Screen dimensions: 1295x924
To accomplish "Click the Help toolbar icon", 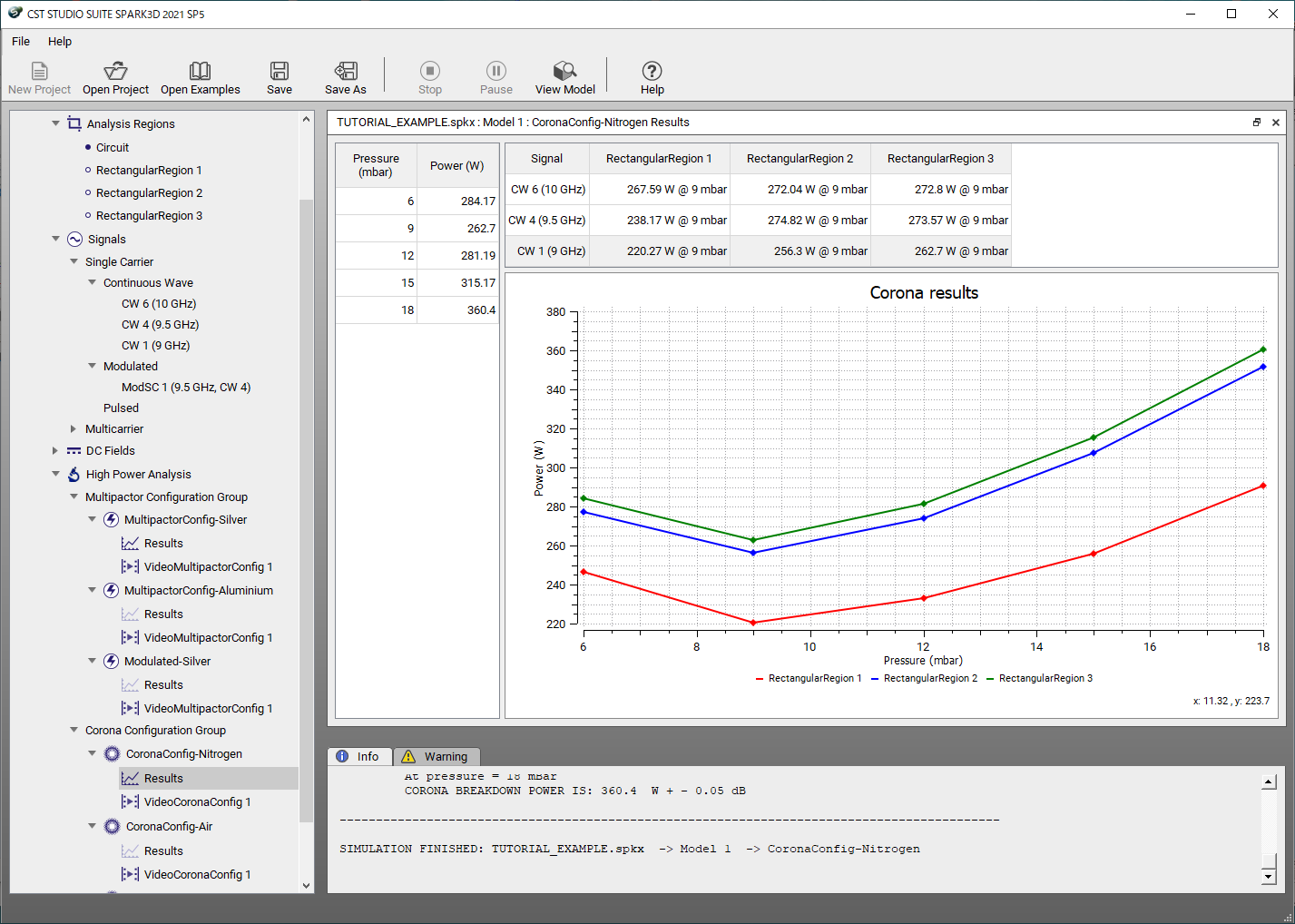I will [x=652, y=71].
